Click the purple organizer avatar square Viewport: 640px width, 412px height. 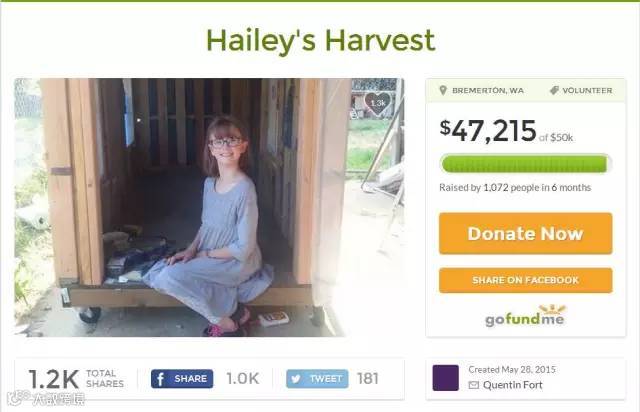click(x=445, y=378)
